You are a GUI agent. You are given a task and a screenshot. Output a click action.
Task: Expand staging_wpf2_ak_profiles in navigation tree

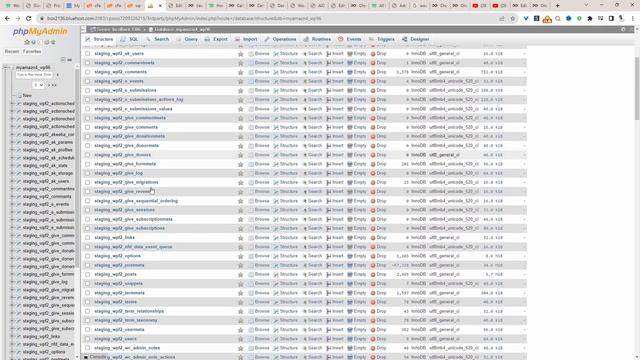pos(12,150)
